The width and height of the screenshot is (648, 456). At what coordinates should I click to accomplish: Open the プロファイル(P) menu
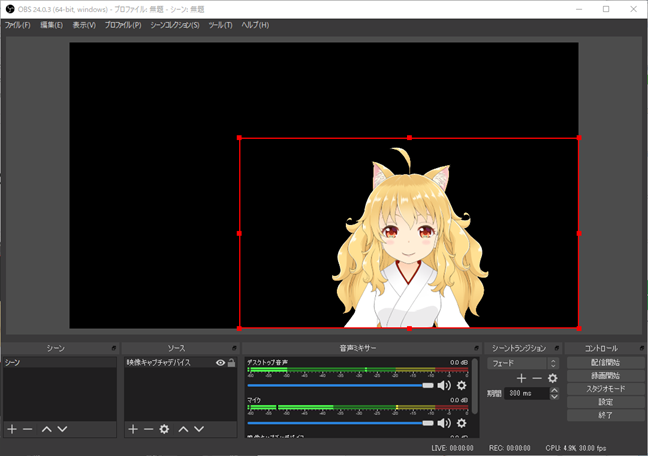point(123,25)
